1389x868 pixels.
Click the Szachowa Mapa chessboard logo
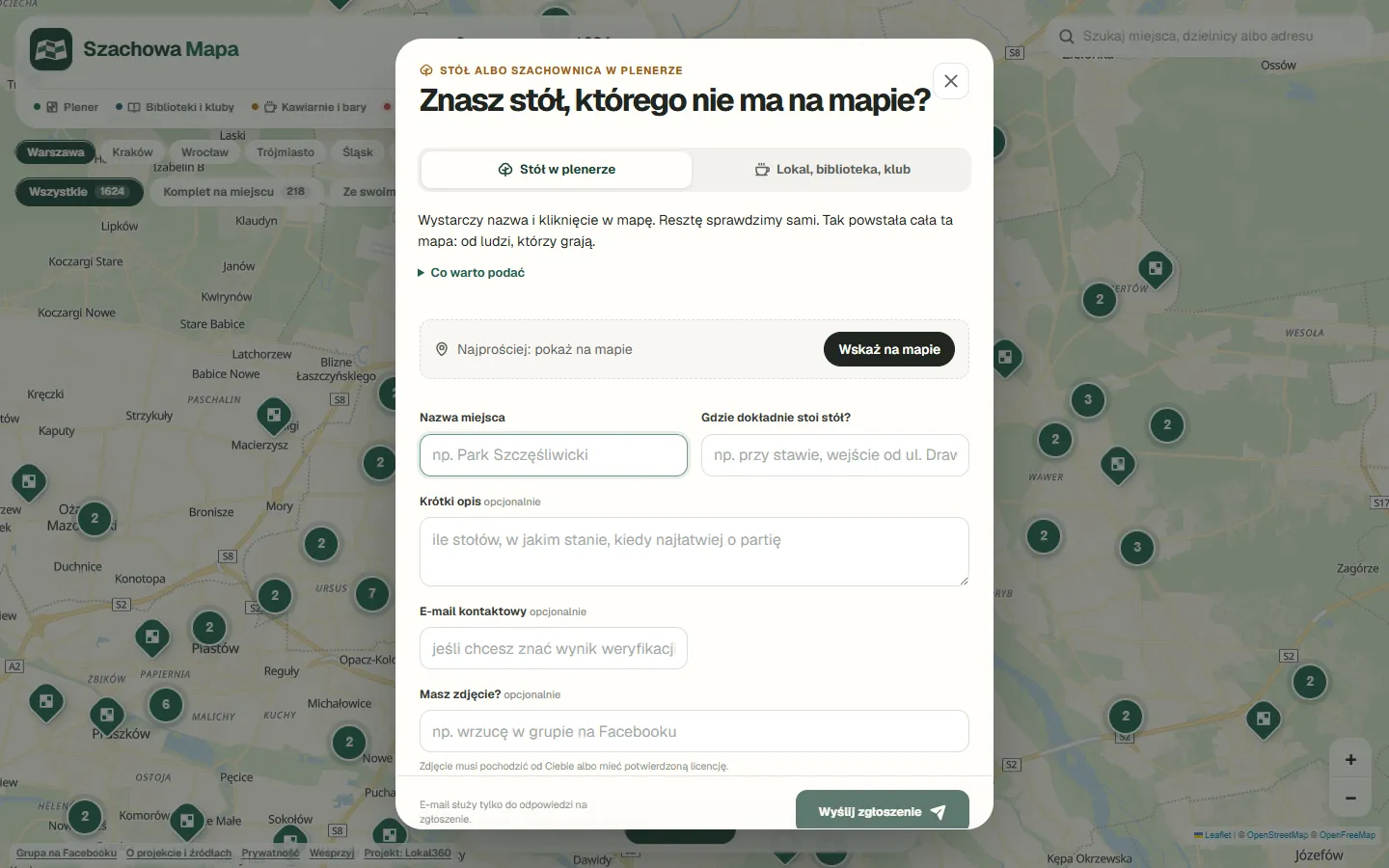pyautogui.click(x=51, y=49)
